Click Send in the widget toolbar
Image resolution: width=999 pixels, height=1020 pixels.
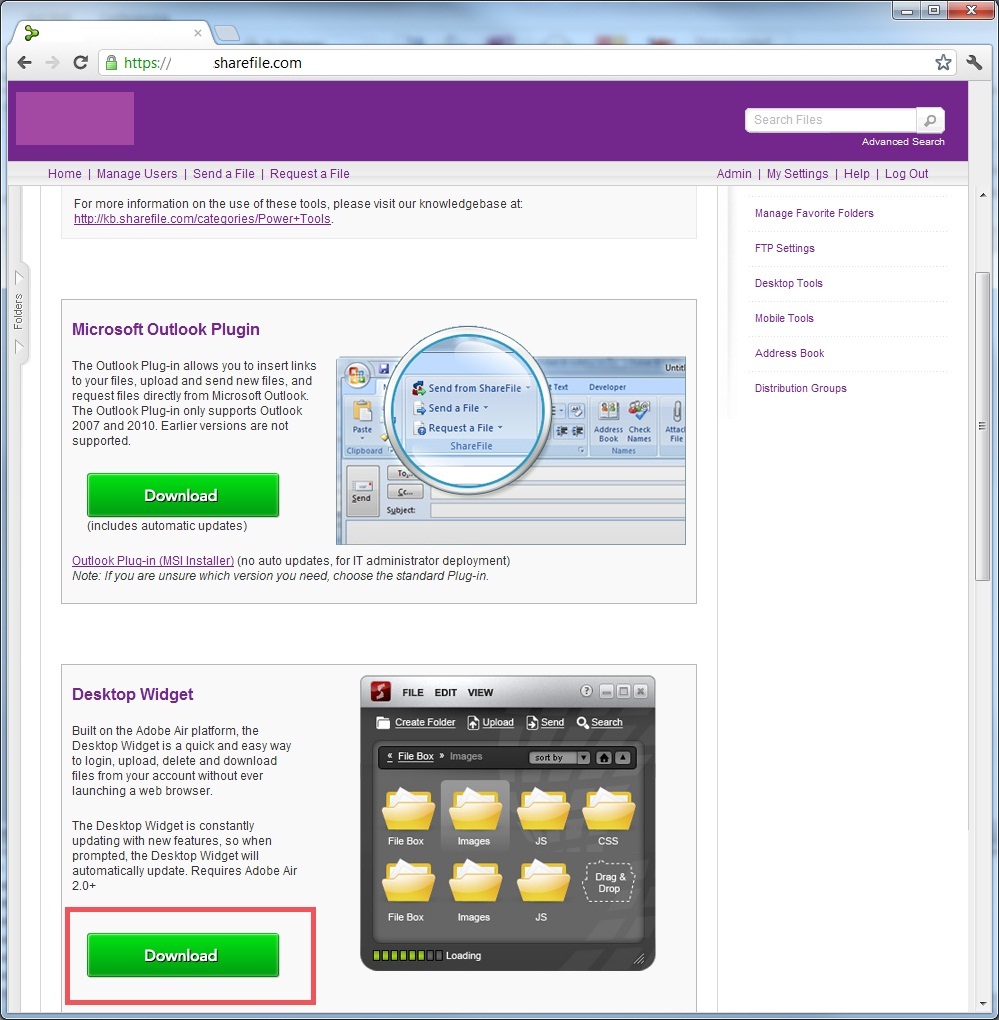(545, 722)
